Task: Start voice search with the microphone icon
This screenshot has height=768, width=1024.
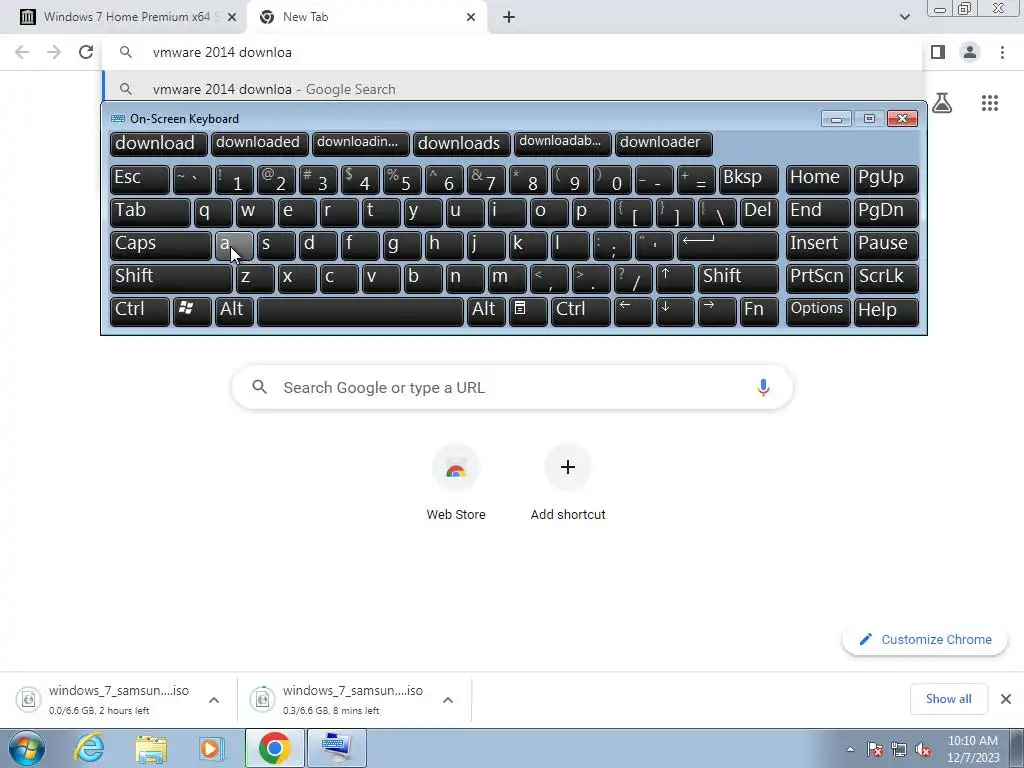Action: (763, 387)
